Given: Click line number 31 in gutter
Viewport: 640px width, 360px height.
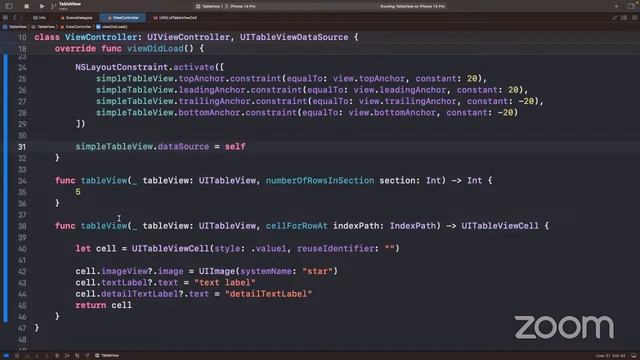Looking at the screenshot, I should coord(22,147).
